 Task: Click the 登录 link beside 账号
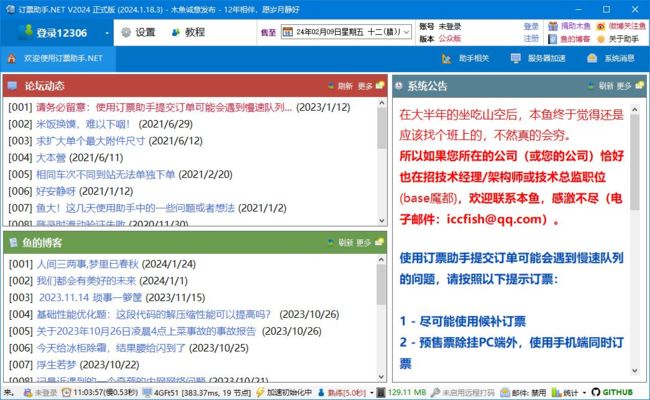(x=531, y=27)
